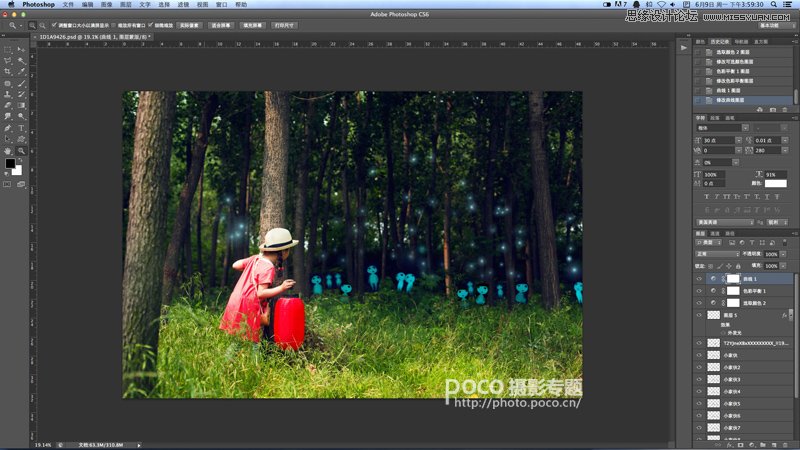Image resolution: width=800 pixels, height=450 pixels.
Task: Click the 实际像素 button
Action: click(x=189, y=25)
